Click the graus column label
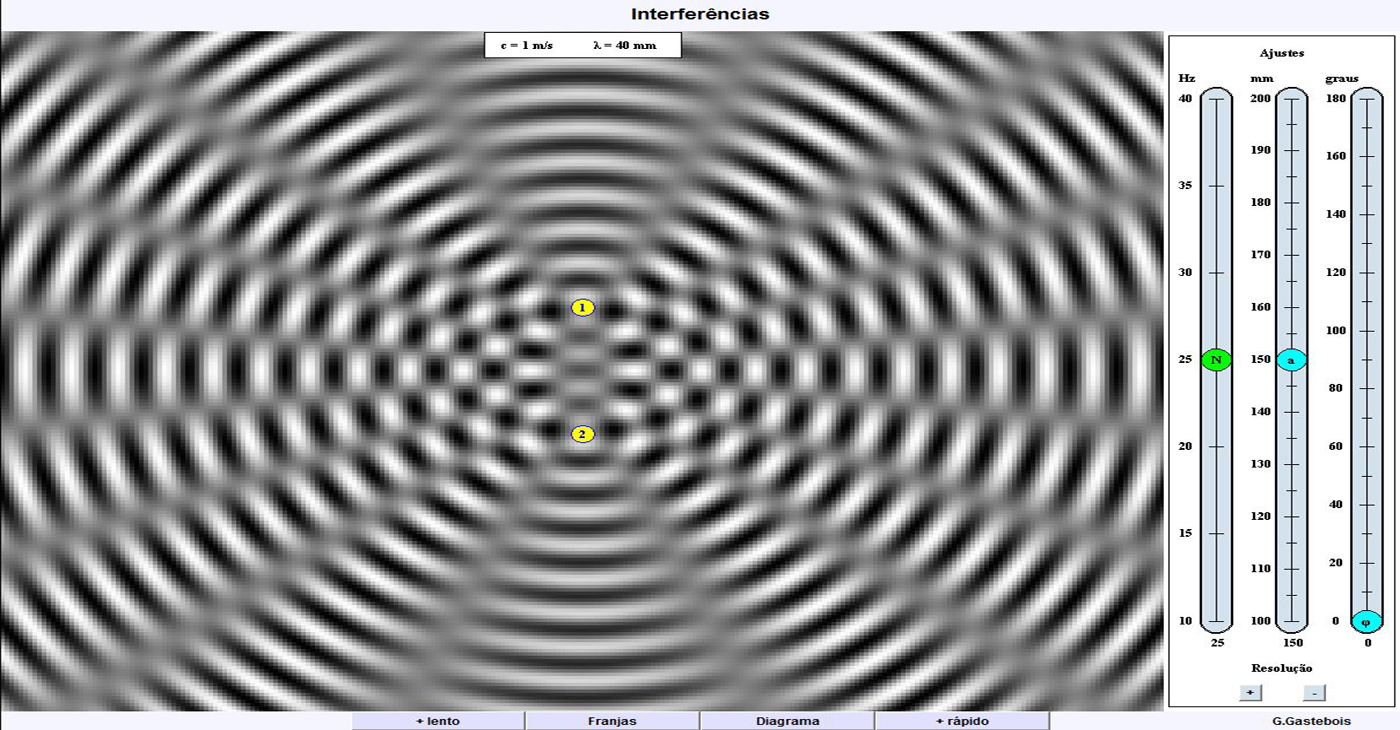 point(1342,78)
